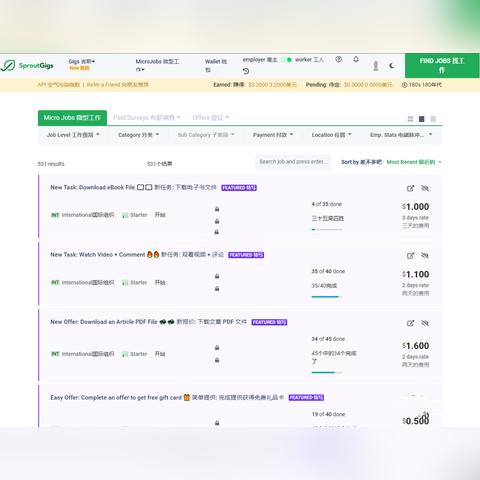Open Watch Video job in new tab icon
The image size is (480, 480).
click(x=410, y=256)
